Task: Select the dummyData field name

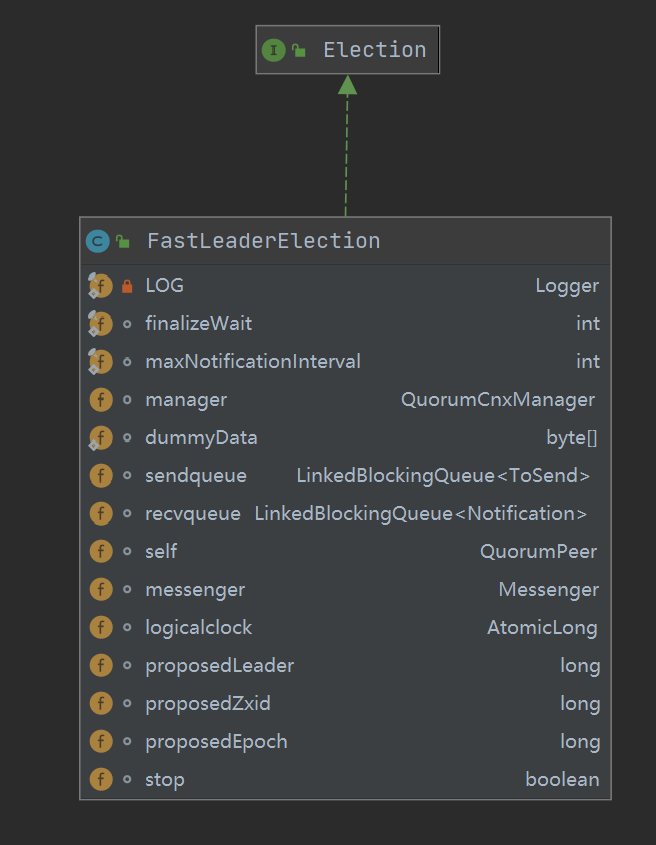Action: (x=201, y=438)
